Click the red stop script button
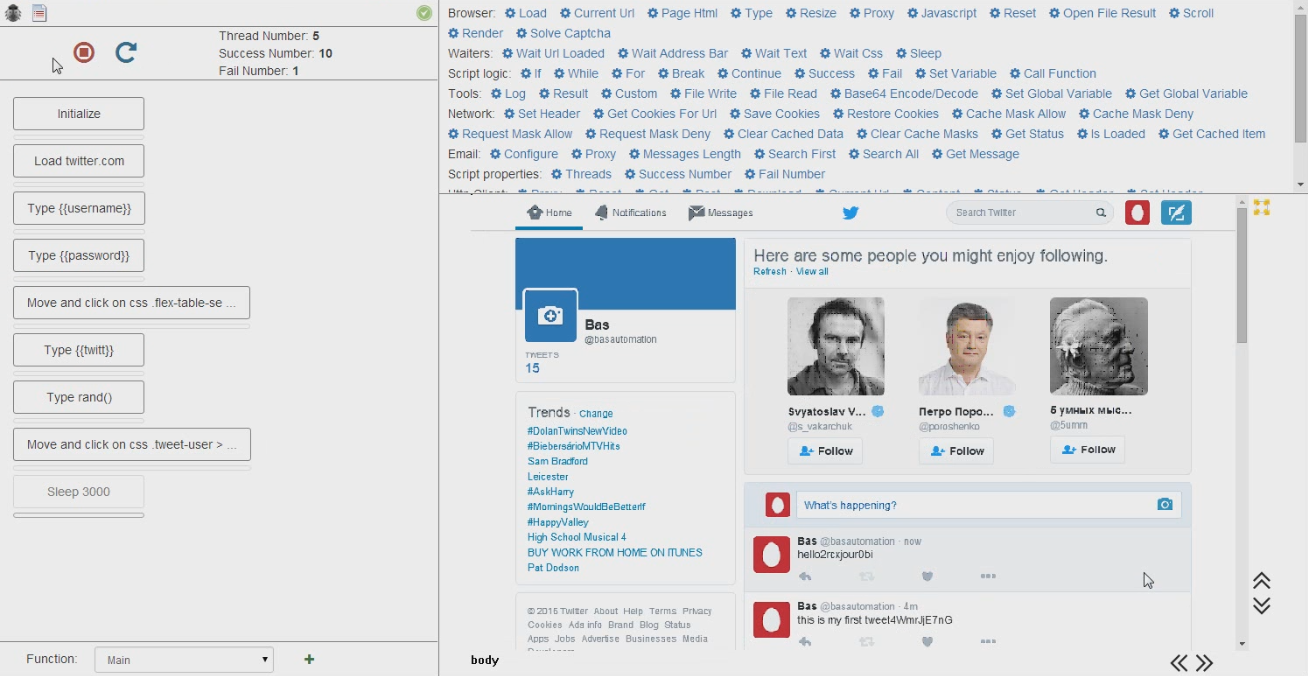 click(x=84, y=53)
